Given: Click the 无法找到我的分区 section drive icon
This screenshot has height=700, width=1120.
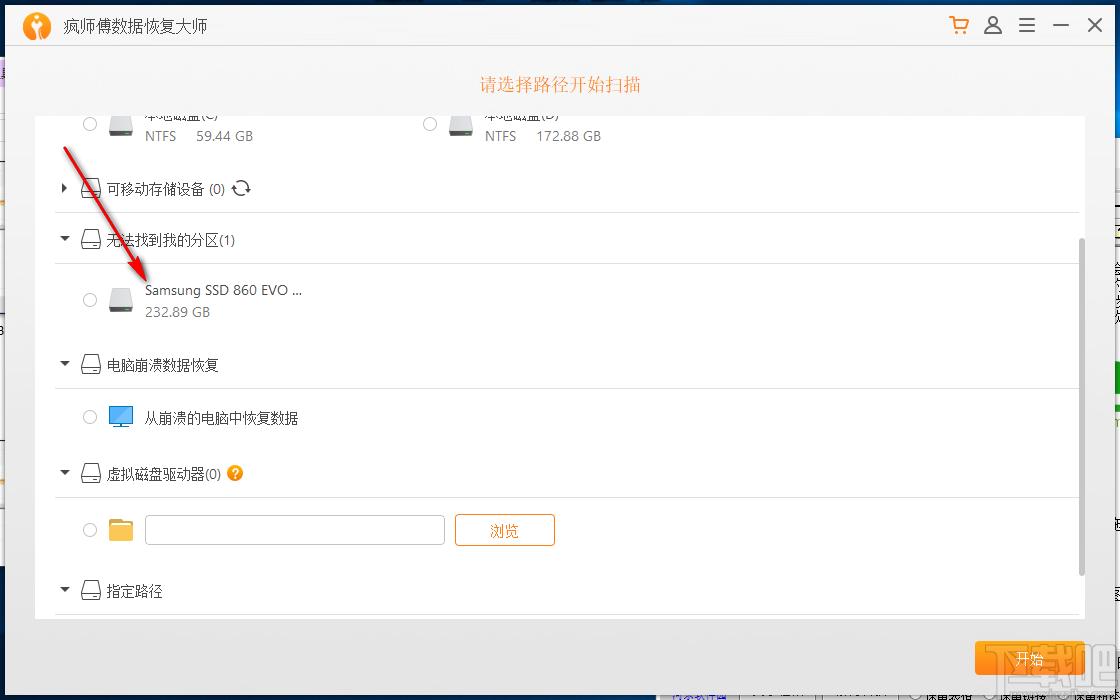Looking at the screenshot, I should coord(91,240).
